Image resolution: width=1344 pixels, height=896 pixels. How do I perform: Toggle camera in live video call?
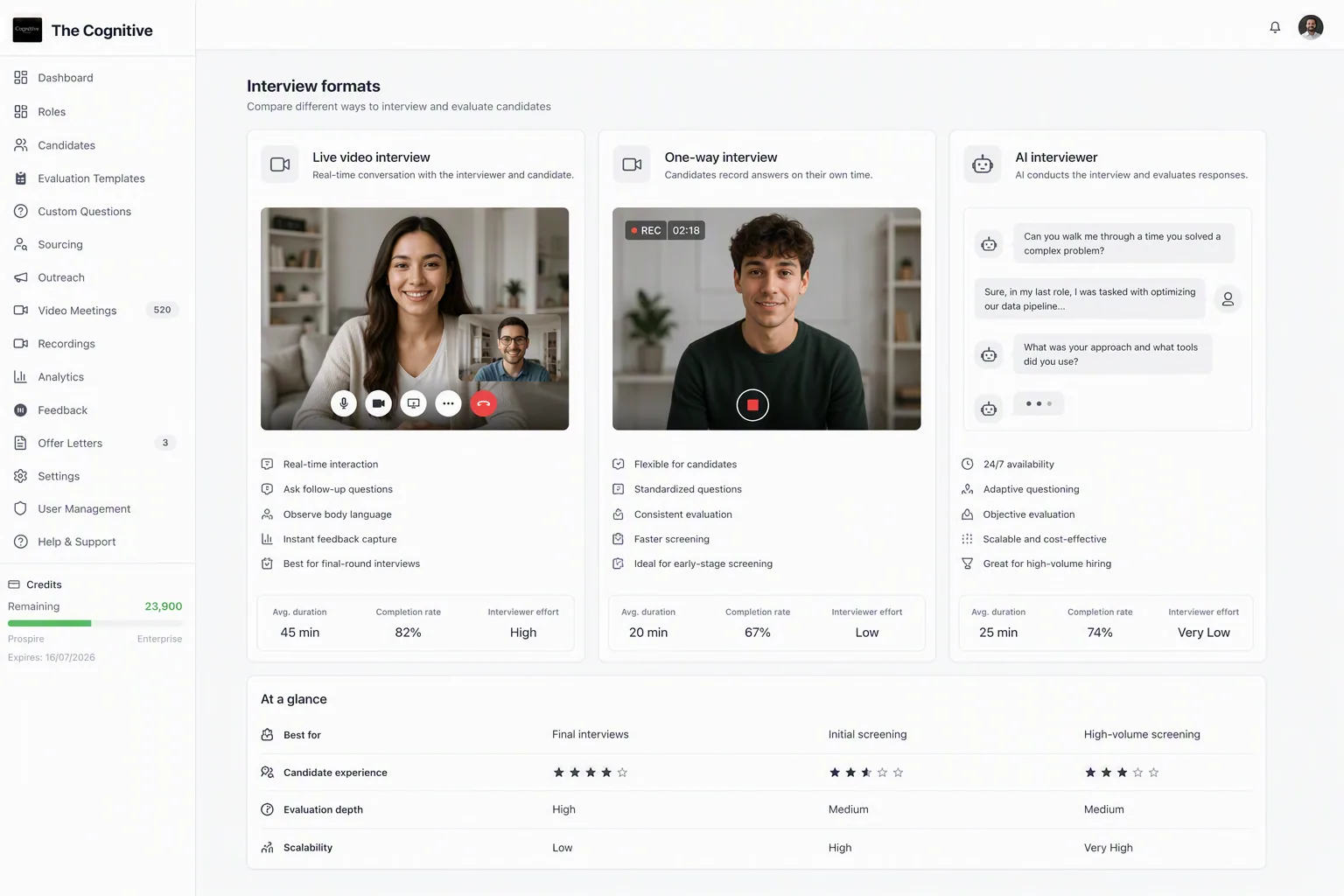click(379, 403)
